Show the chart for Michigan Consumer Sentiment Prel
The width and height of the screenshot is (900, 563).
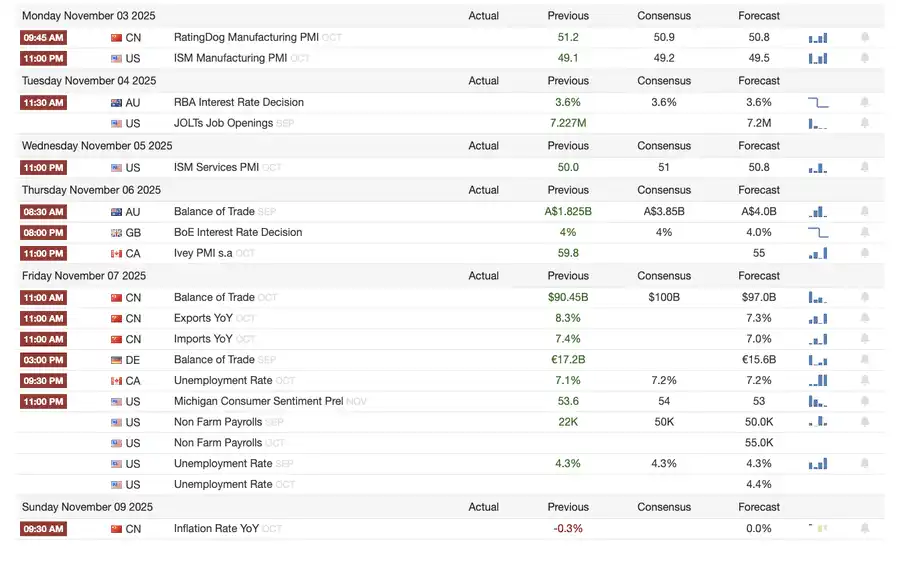(818, 402)
